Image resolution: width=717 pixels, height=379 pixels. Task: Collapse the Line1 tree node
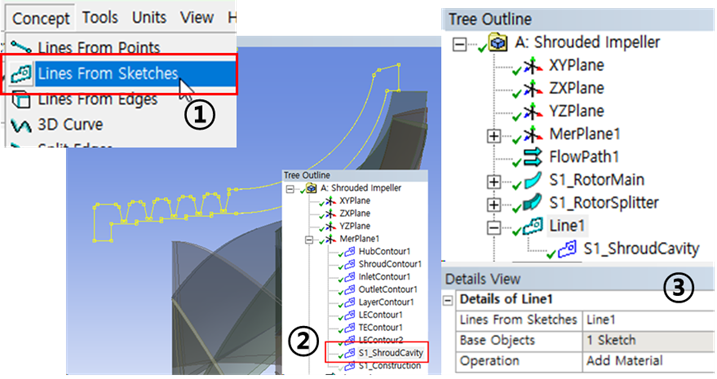tap(494, 227)
